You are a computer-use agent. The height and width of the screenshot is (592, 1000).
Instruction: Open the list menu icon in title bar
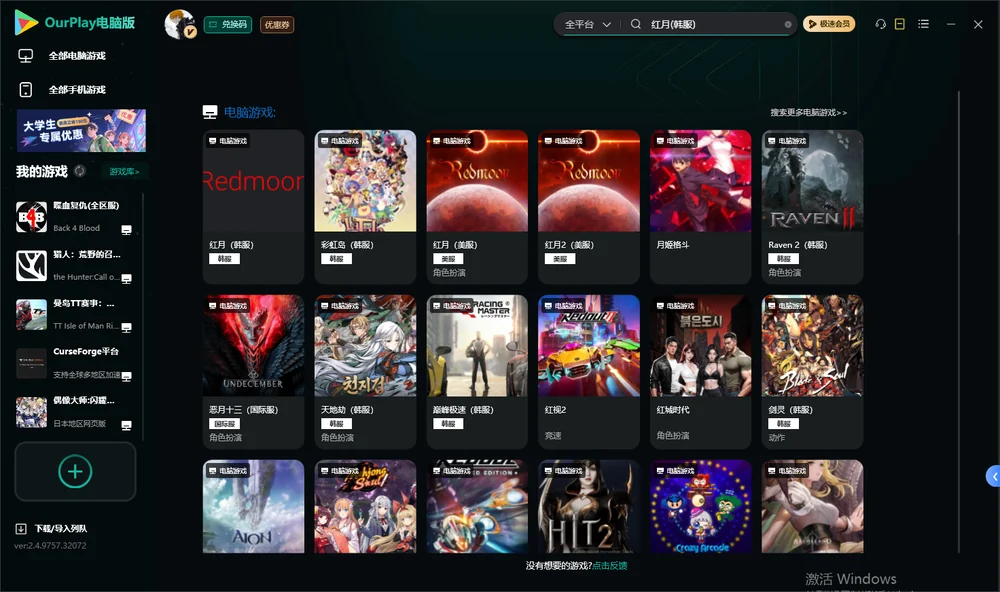pos(923,24)
